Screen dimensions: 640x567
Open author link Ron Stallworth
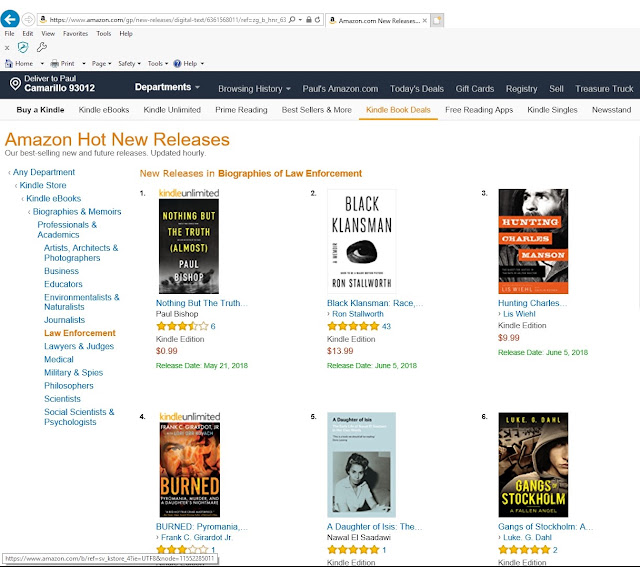point(358,314)
